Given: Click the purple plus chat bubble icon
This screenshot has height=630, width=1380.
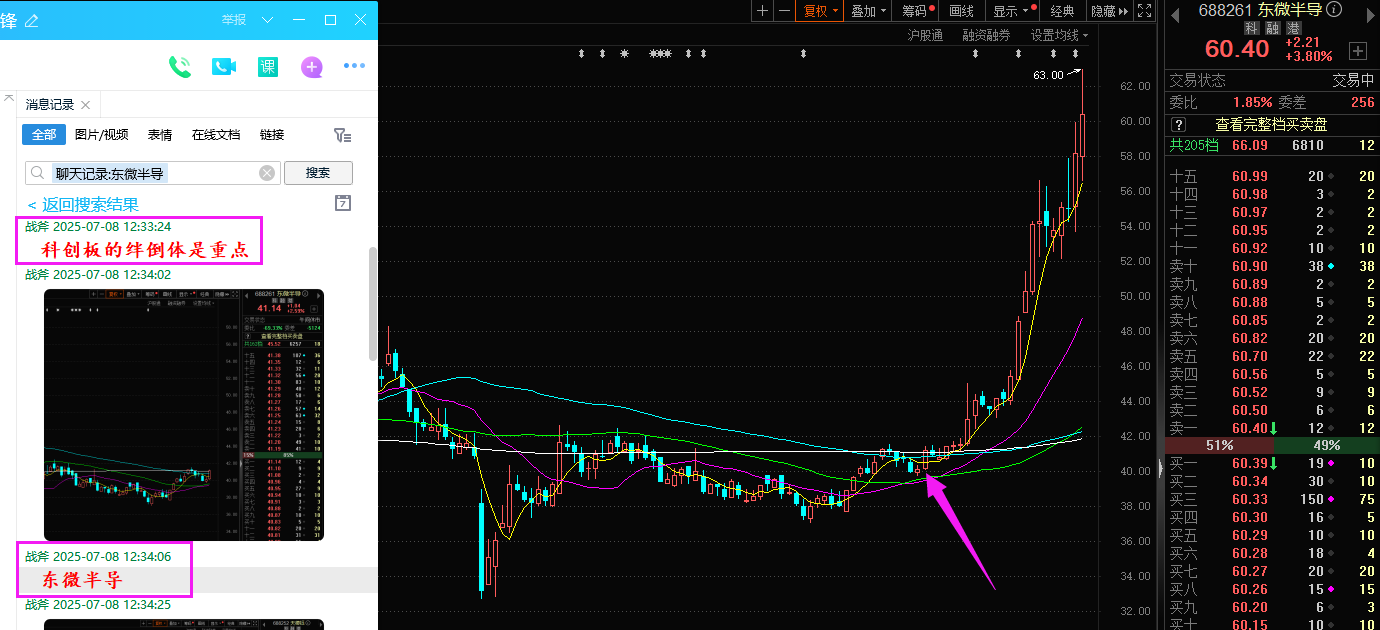Looking at the screenshot, I should (312, 67).
